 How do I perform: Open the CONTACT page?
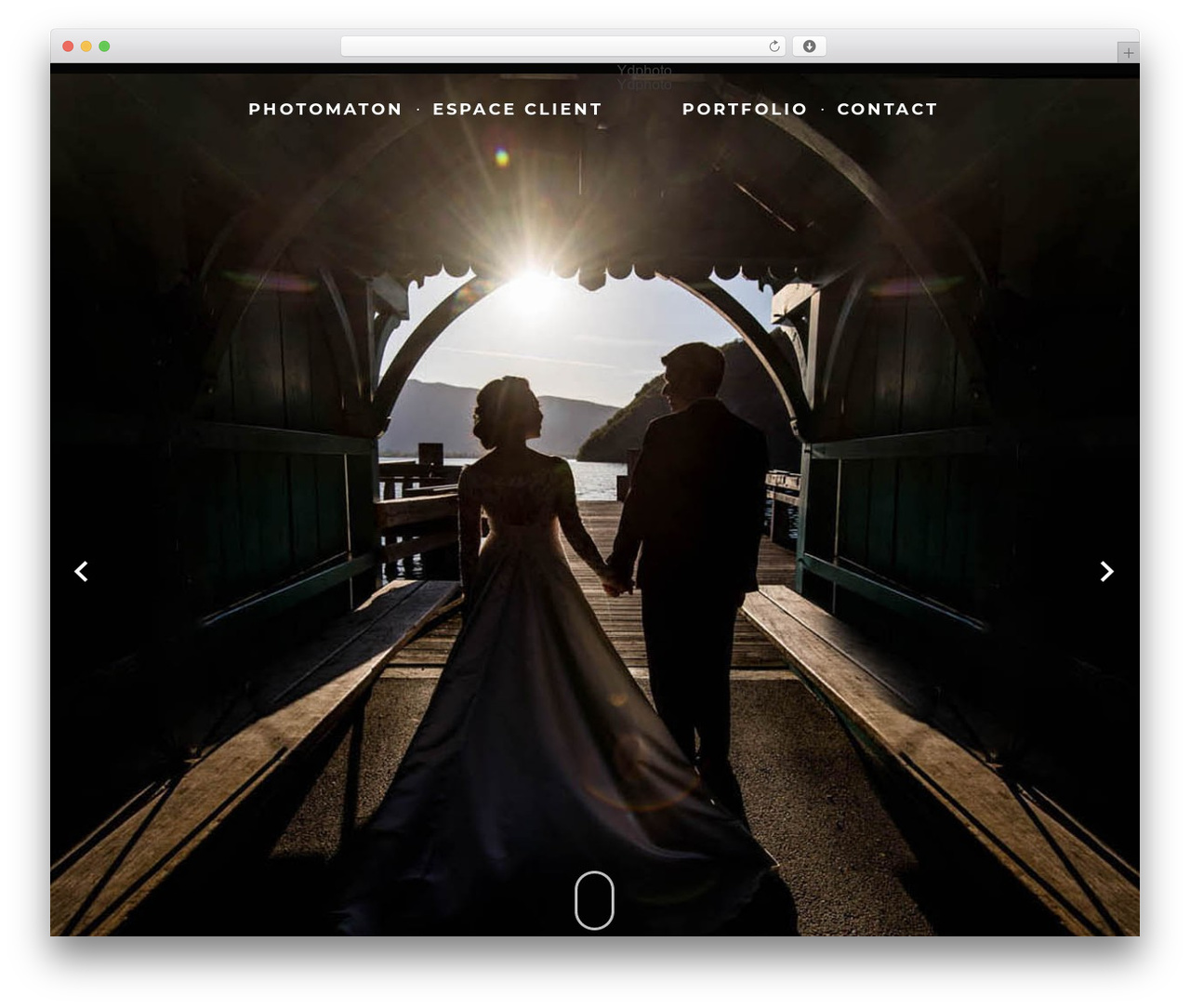[x=887, y=109]
